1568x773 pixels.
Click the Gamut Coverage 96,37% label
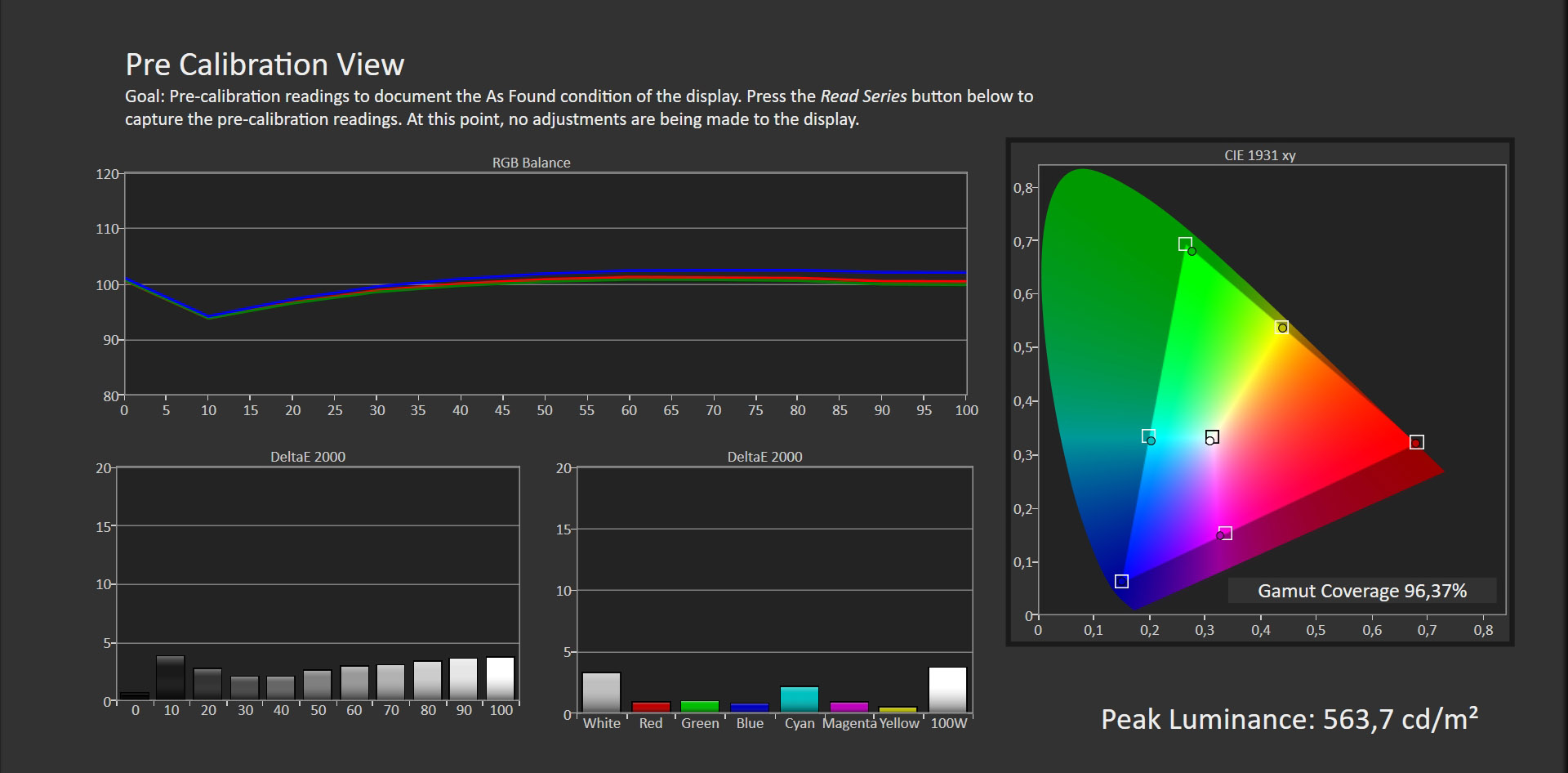1361,591
